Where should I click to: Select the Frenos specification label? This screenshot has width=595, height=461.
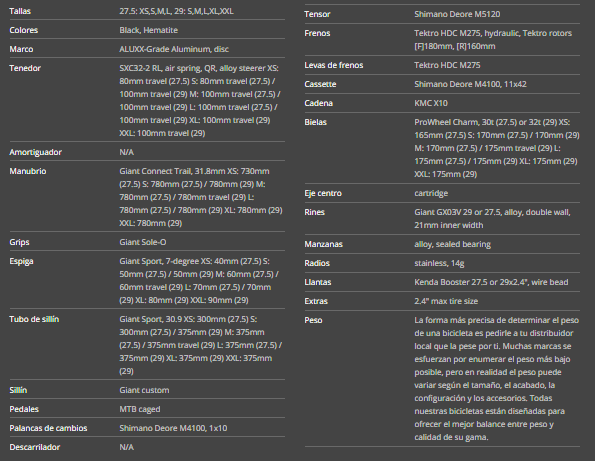point(317,33)
